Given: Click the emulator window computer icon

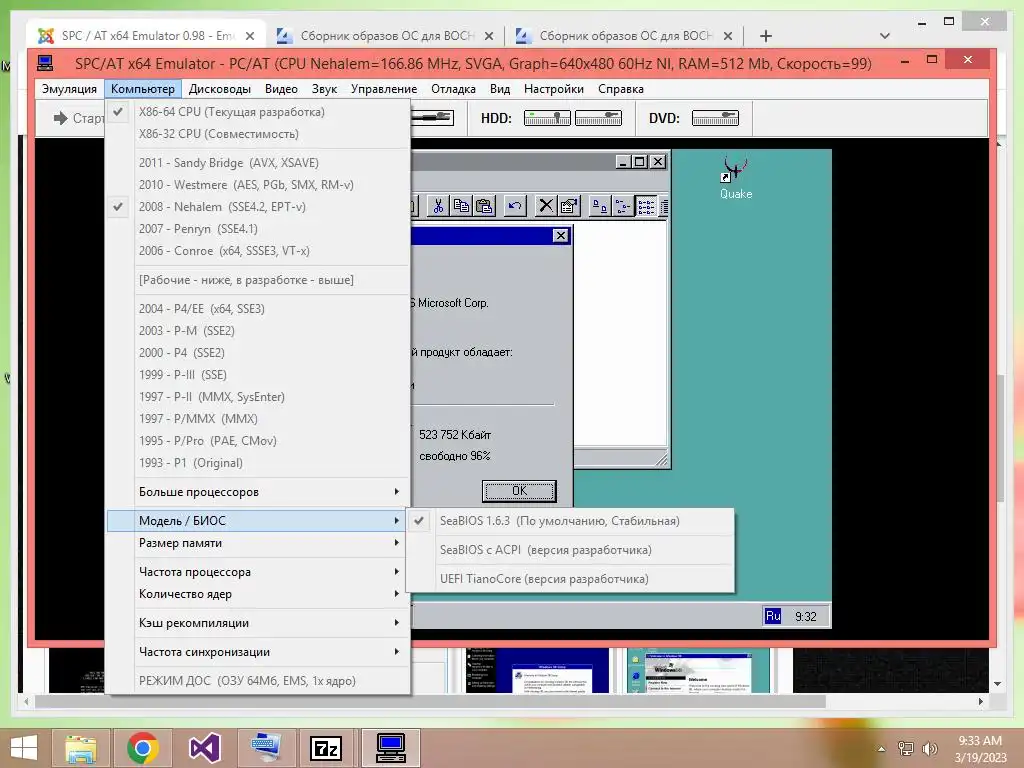Looking at the screenshot, I should [45, 63].
